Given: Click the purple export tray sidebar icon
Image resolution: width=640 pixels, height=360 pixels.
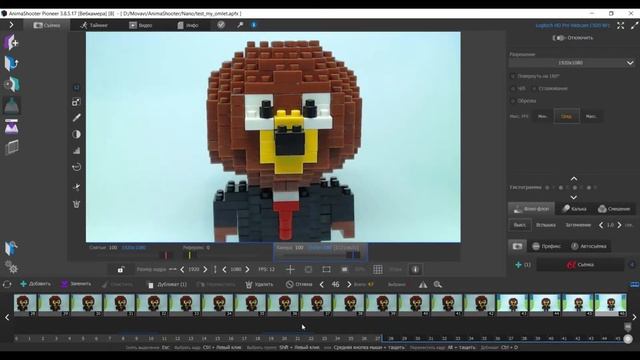Looking at the screenshot, I should point(11,127).
